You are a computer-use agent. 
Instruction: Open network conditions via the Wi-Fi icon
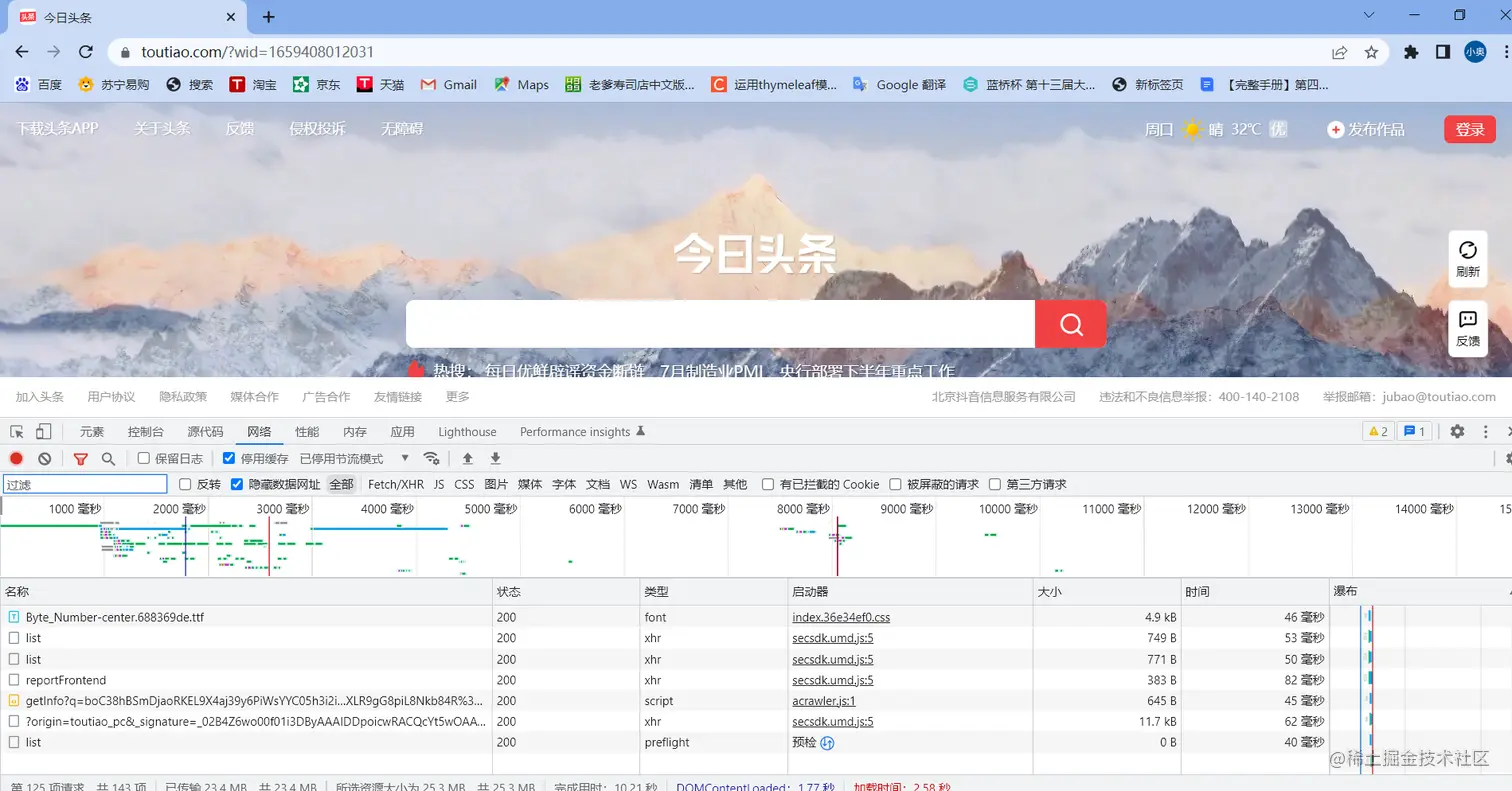(432, 459)
